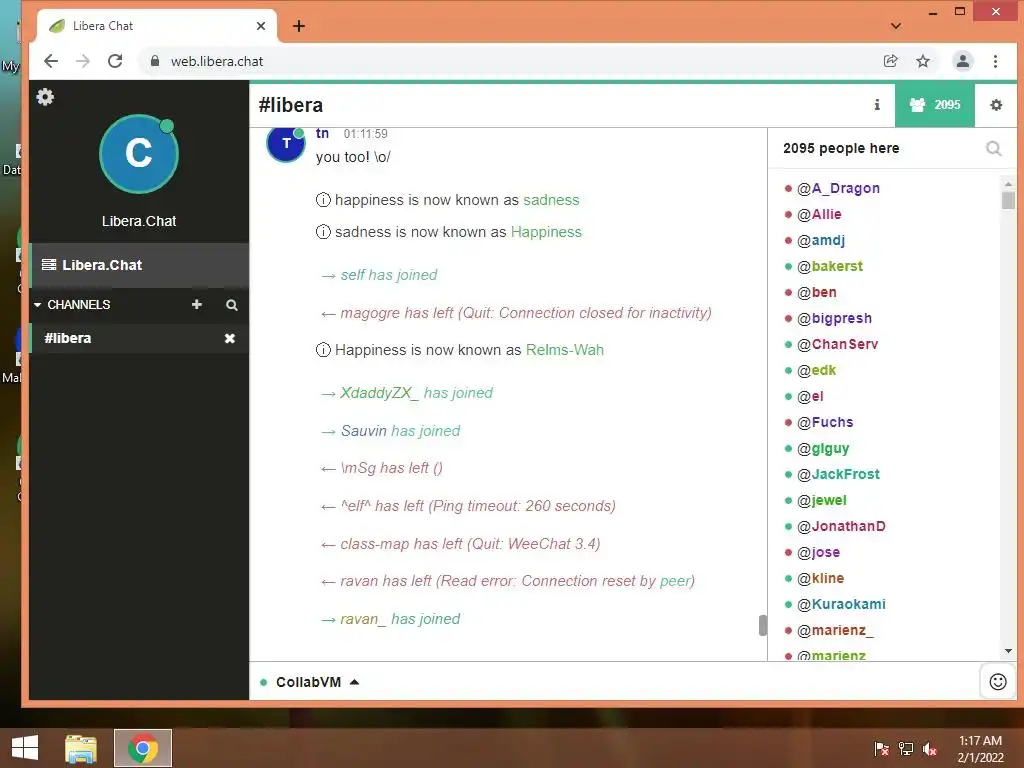Image resolution: width=1024 pixels, height=768 pixels.
Task: Click user @bigpresh in nicklist
Action: pos(834,318)
